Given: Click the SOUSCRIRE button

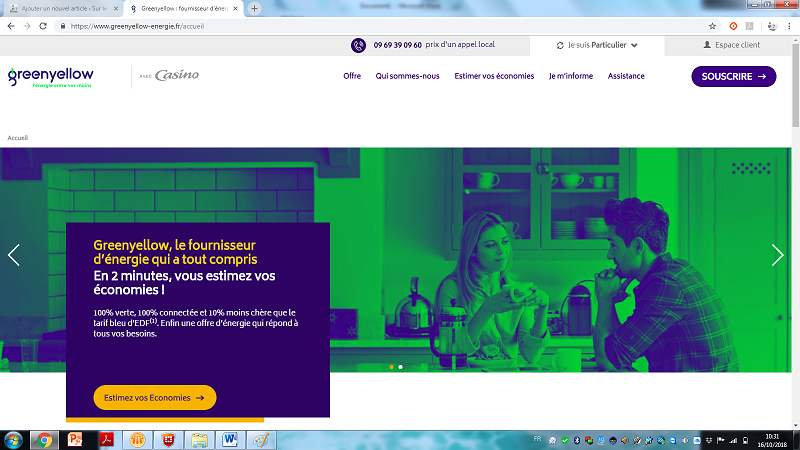Looking at the screenshot, I should click(734, 77).
